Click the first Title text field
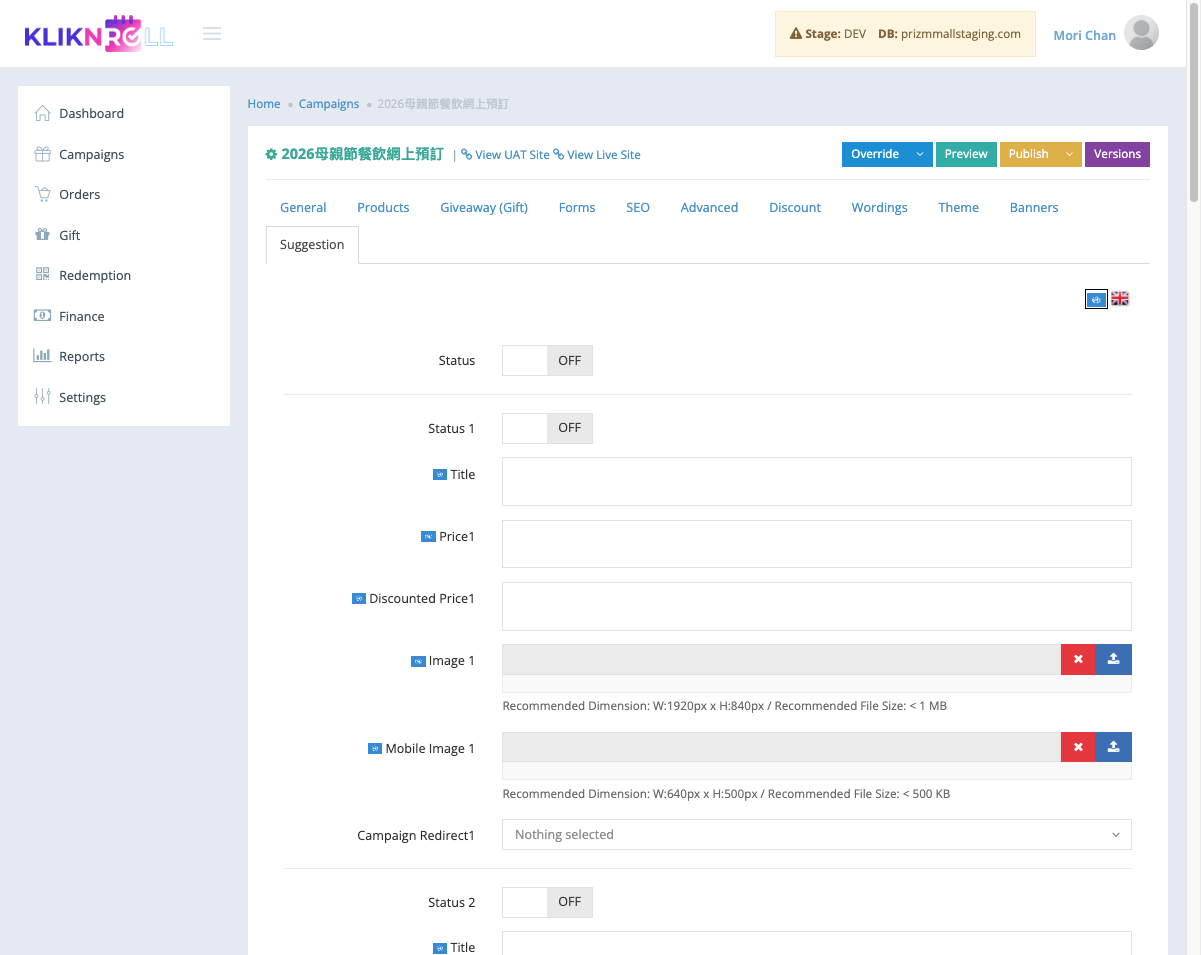This screenshot has width=1201, height=955. pos(817,482)
